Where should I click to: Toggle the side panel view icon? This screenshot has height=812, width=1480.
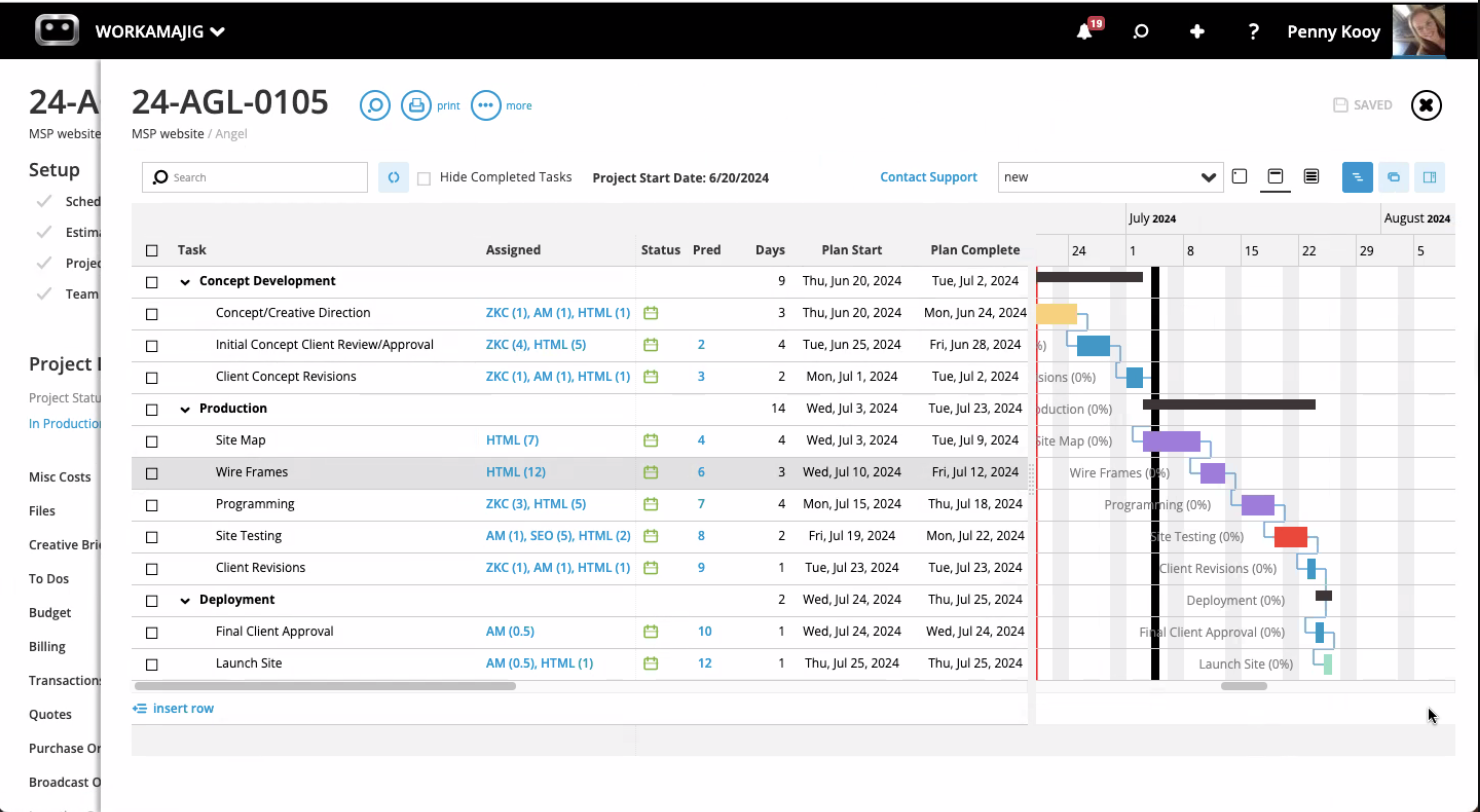(x=1429, y=177)
